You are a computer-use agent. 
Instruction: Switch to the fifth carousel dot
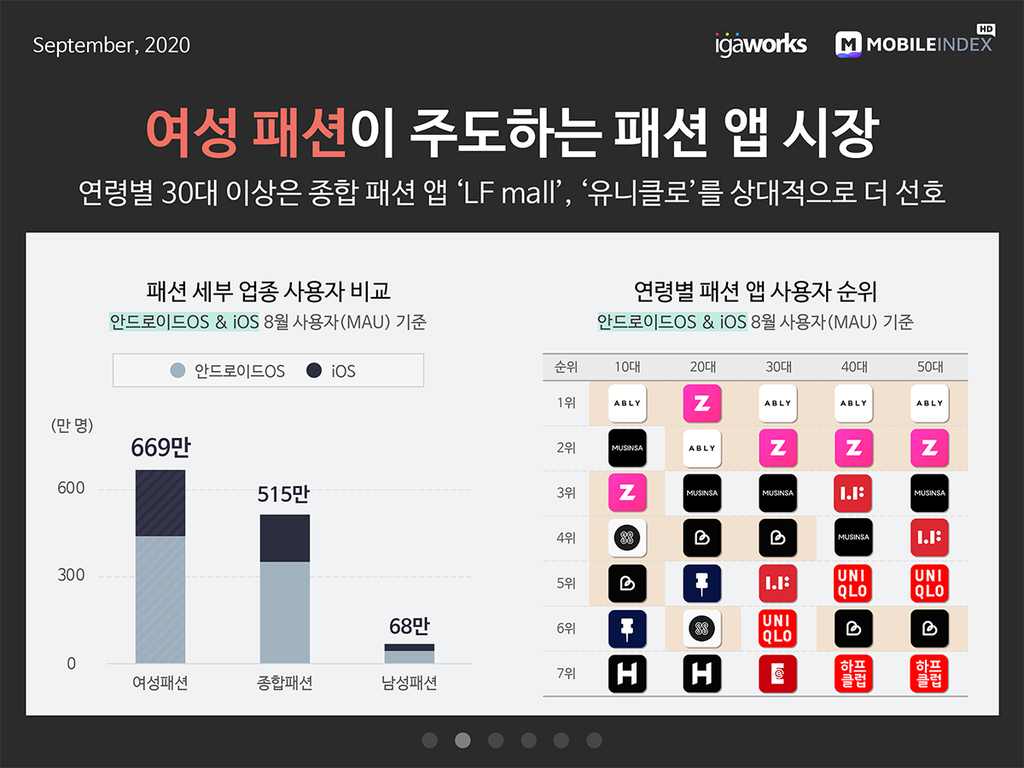[x=561, y=740]
